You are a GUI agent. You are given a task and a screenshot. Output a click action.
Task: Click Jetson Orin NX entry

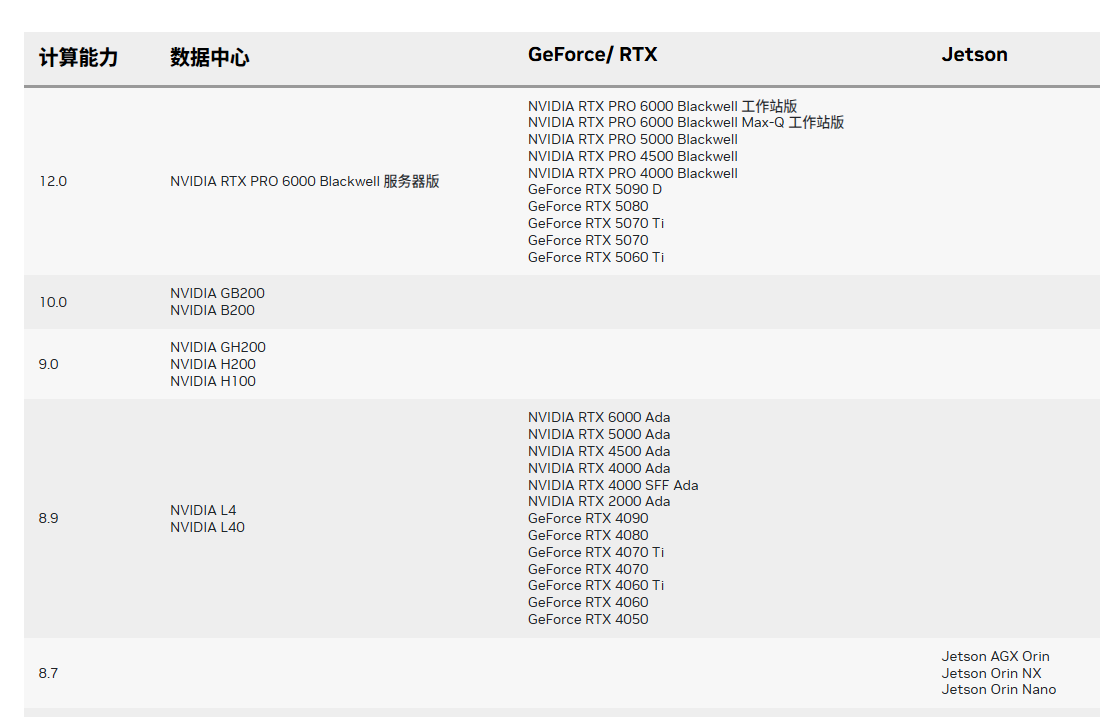[991, 673]
